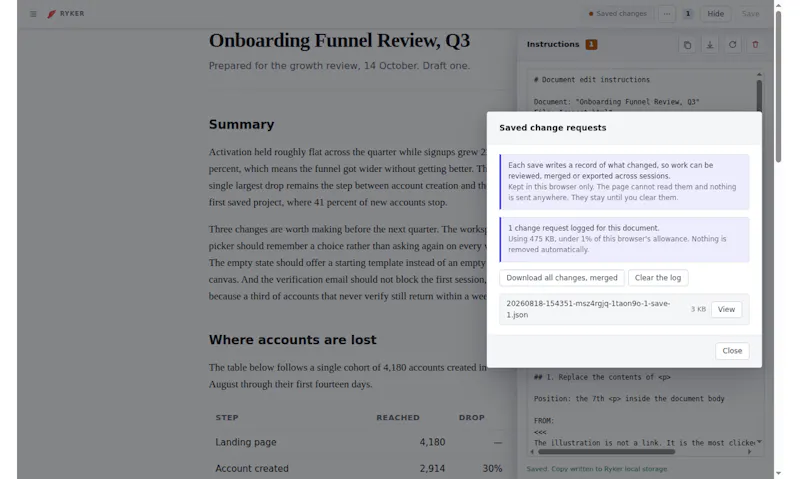Click the Instructions panel heading

(553, 44)
